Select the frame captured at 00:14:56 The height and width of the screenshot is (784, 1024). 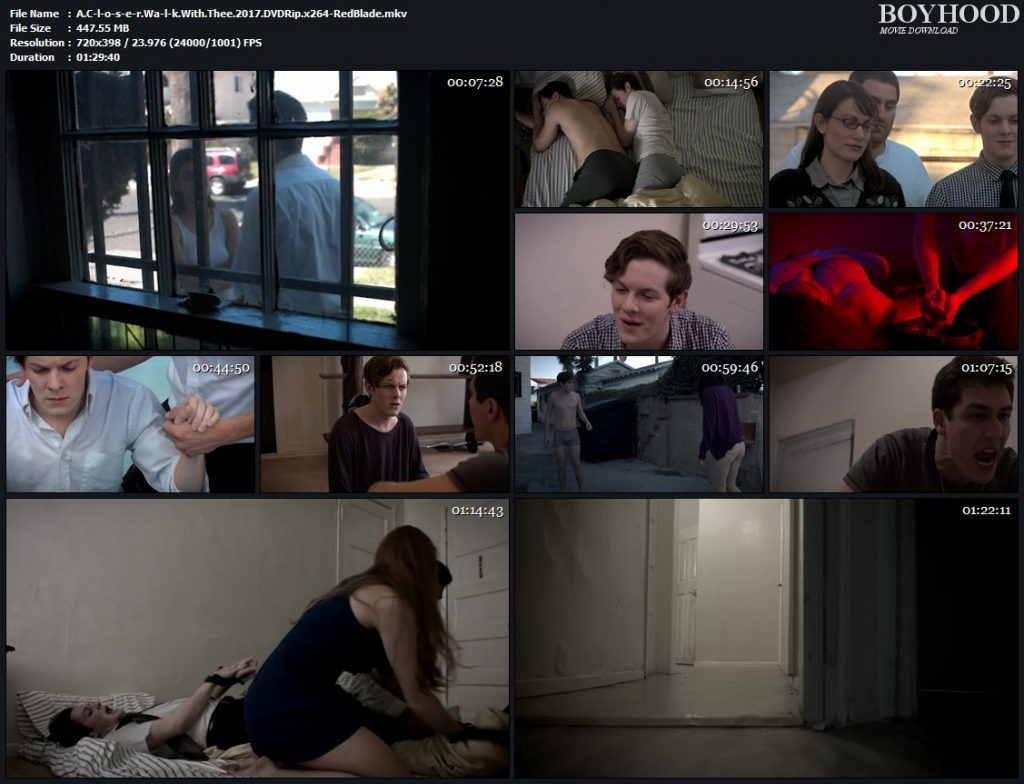[x=638, y=139]
